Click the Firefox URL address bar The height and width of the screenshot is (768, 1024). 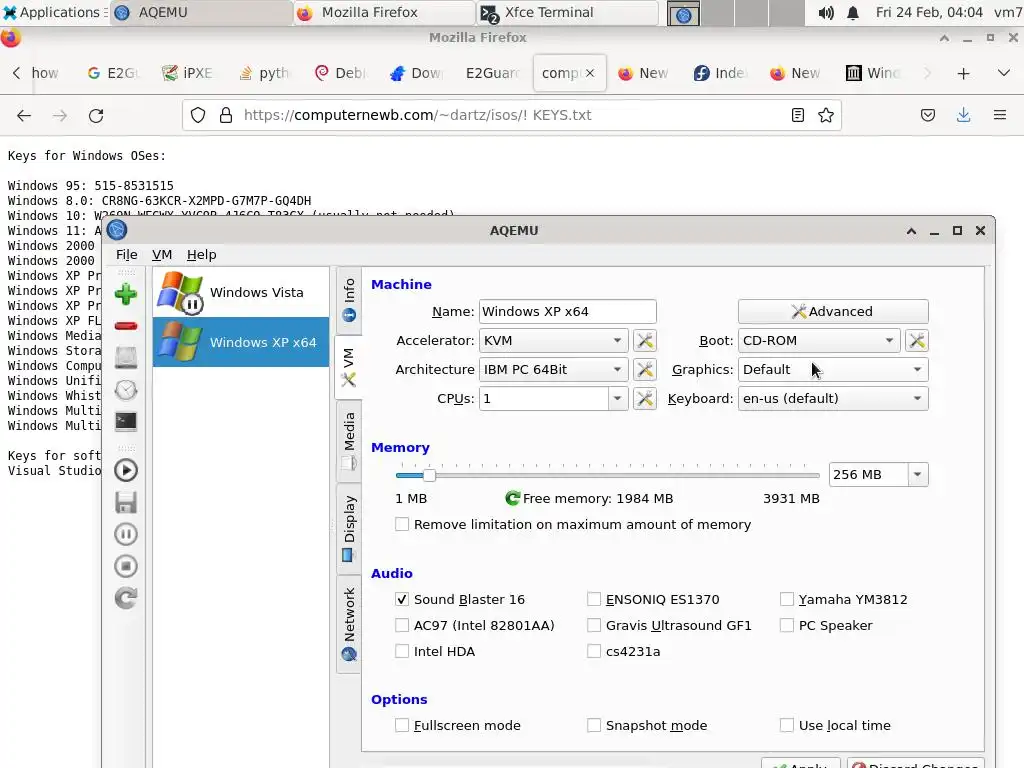click(x=511, y=116)
